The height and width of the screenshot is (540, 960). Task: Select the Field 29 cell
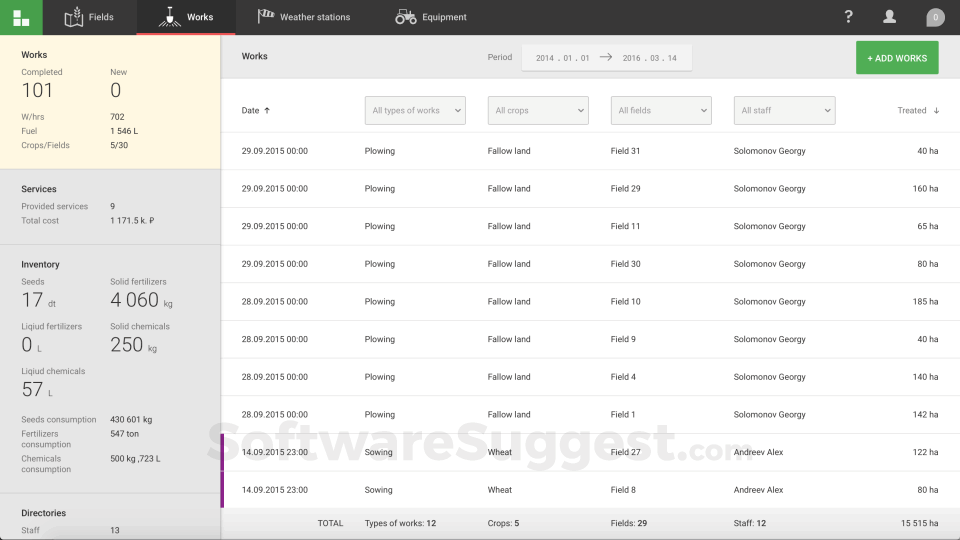pos(625,189)
